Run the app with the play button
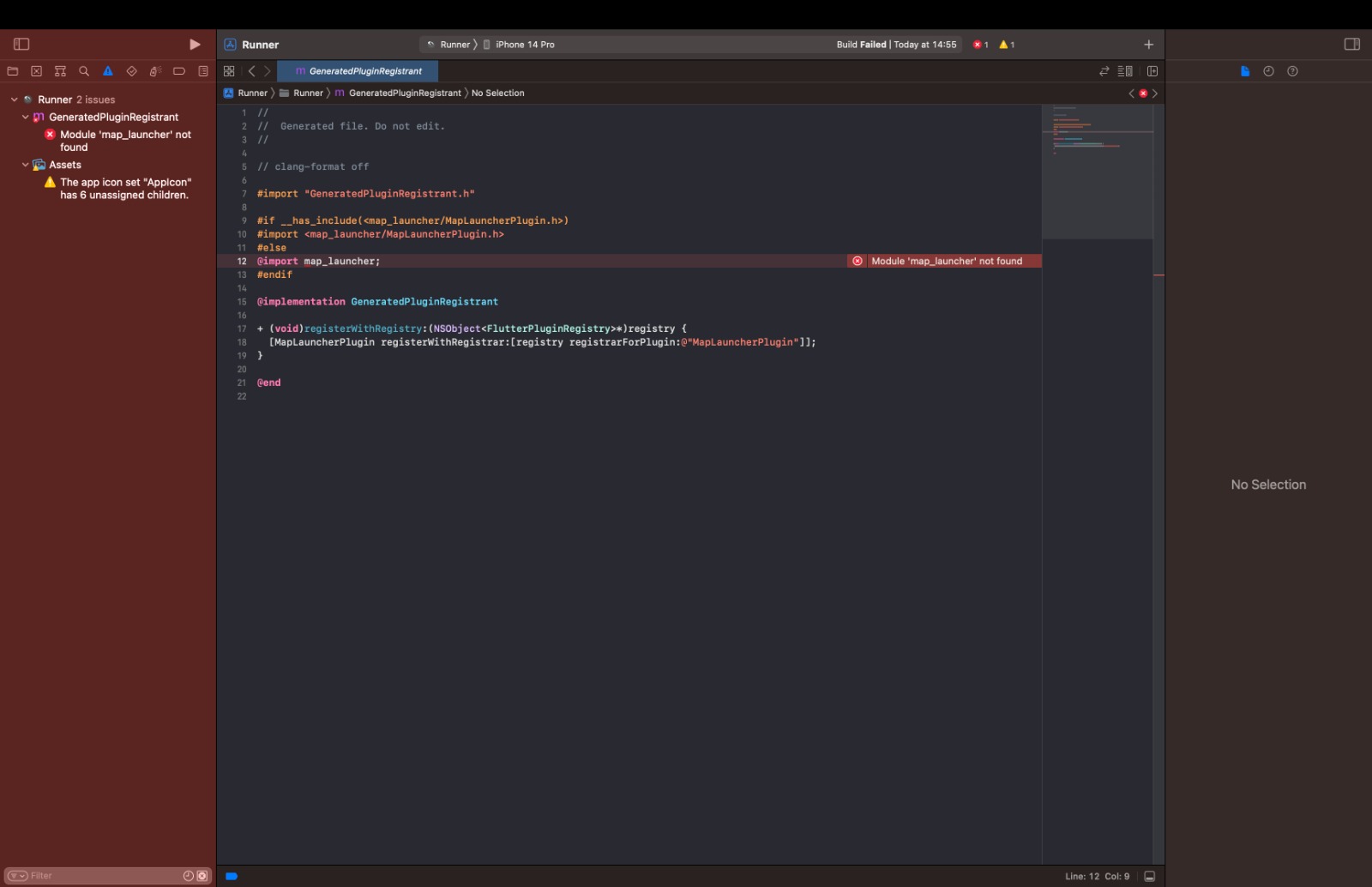 pyautogui.click(x=195, y=44)
